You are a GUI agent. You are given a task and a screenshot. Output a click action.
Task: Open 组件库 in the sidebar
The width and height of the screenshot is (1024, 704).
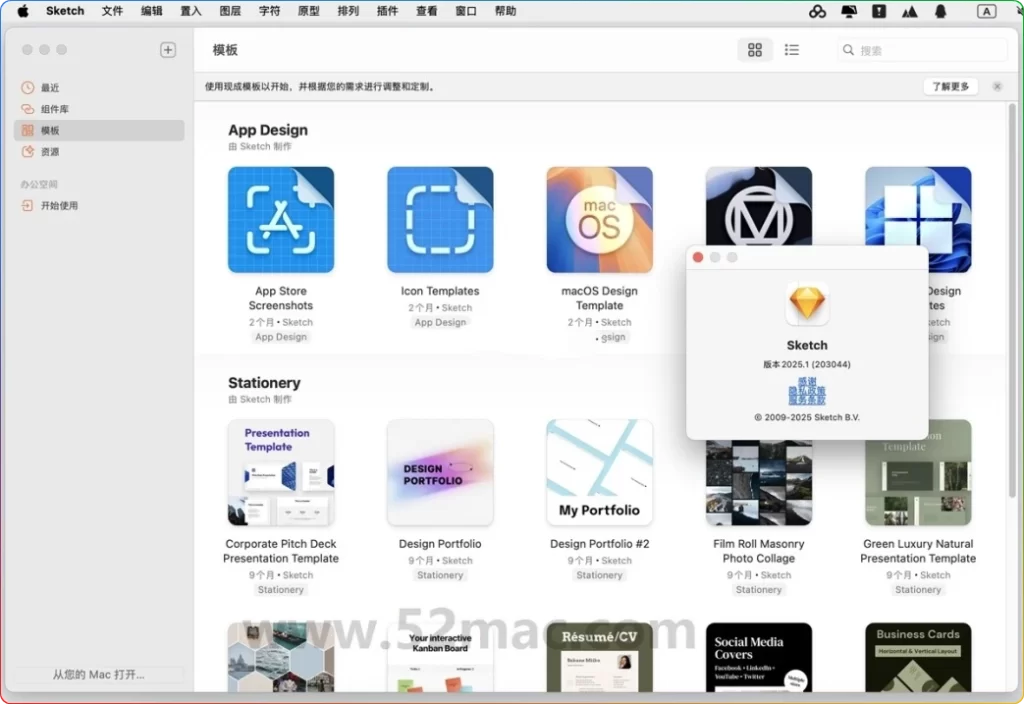[99, 109]
